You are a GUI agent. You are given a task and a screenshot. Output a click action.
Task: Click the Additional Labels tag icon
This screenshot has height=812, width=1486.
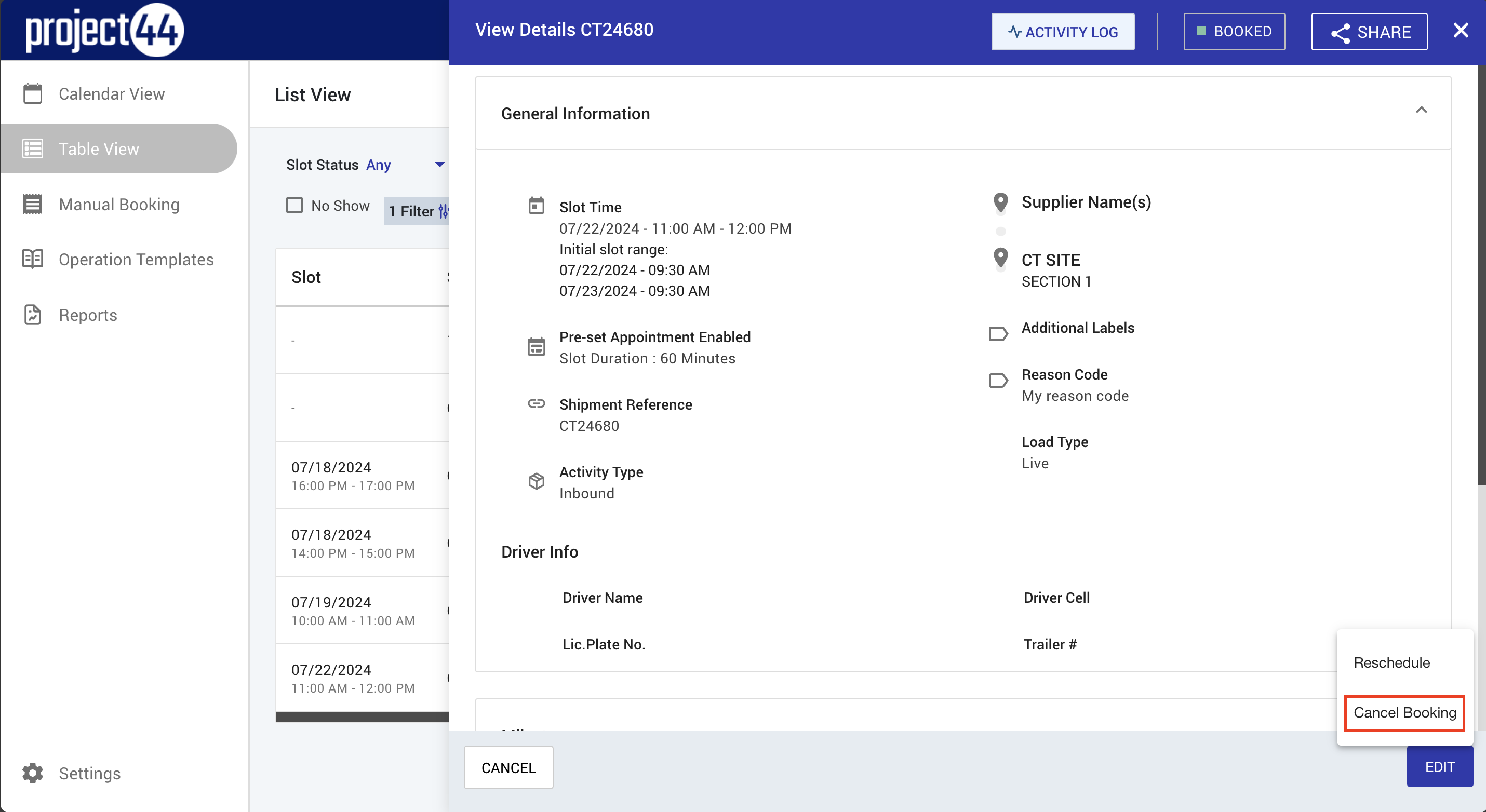tap(999, 334)
